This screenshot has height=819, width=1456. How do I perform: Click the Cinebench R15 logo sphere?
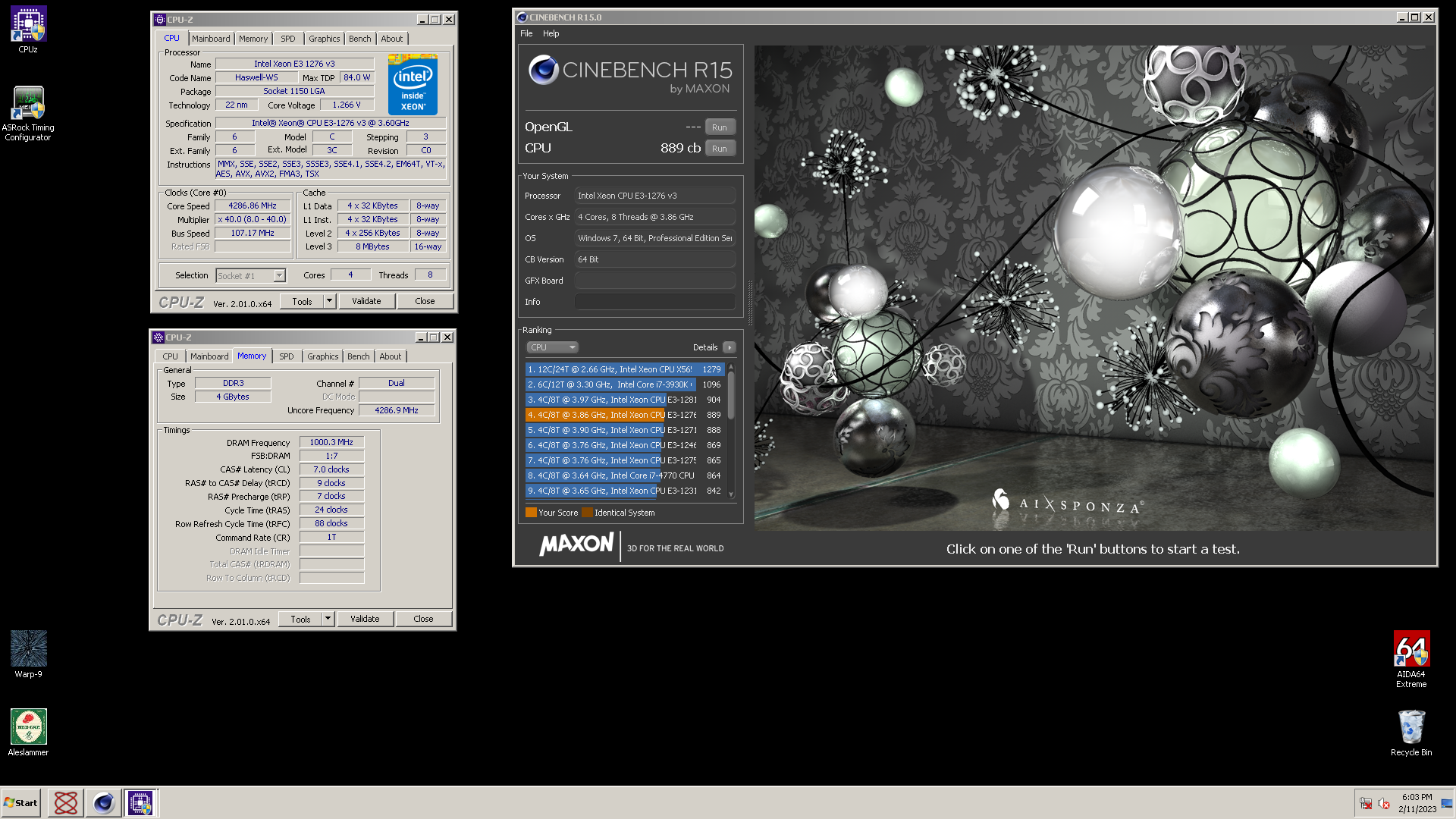coord(544,70)
